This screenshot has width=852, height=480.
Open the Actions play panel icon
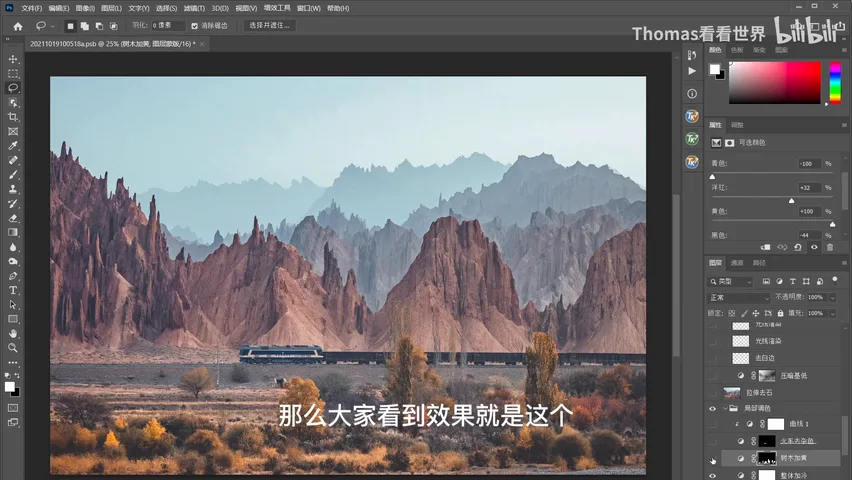692,71
